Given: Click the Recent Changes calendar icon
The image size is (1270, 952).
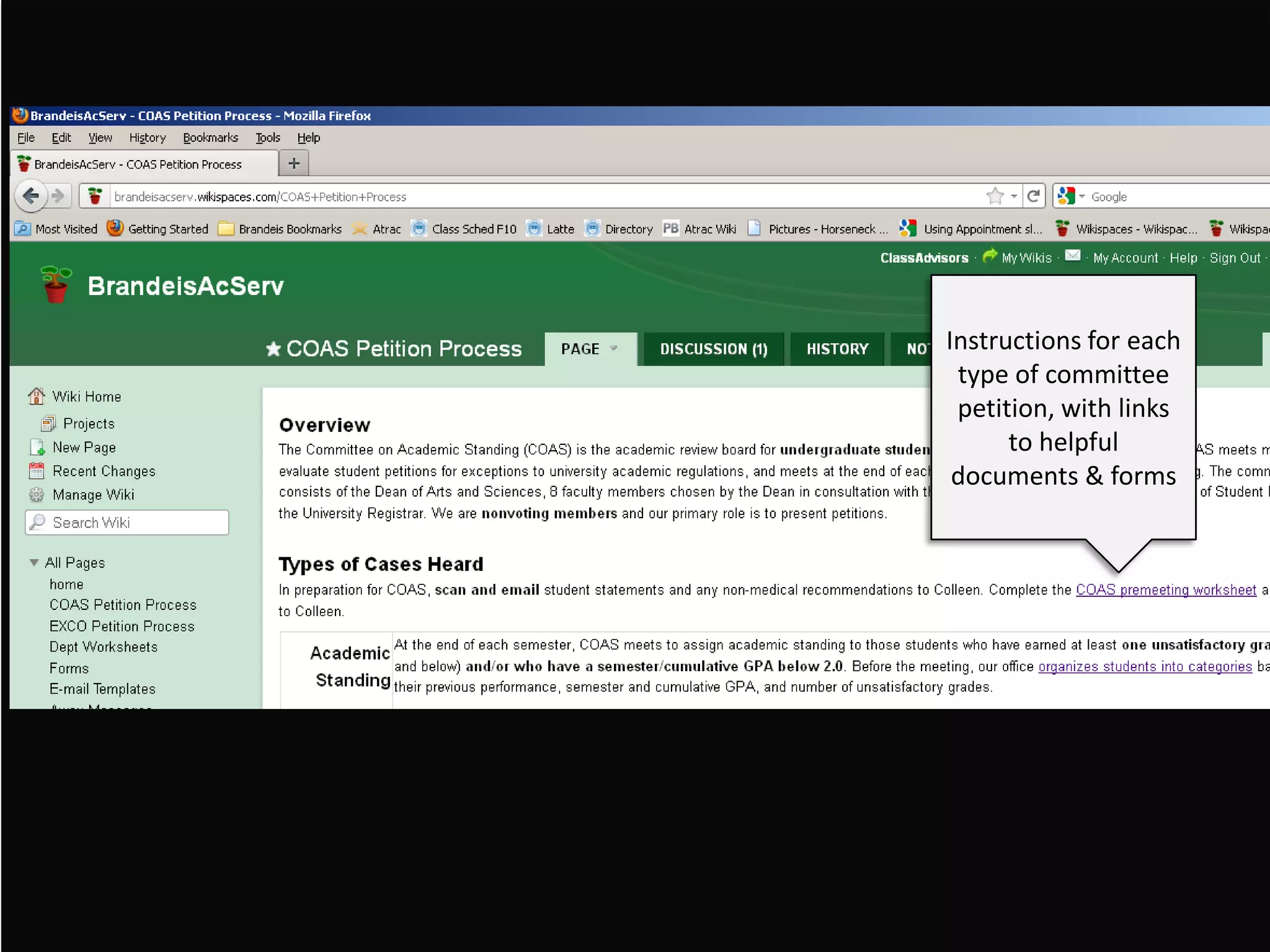Looking at the screenshot, I should point(37,471).
